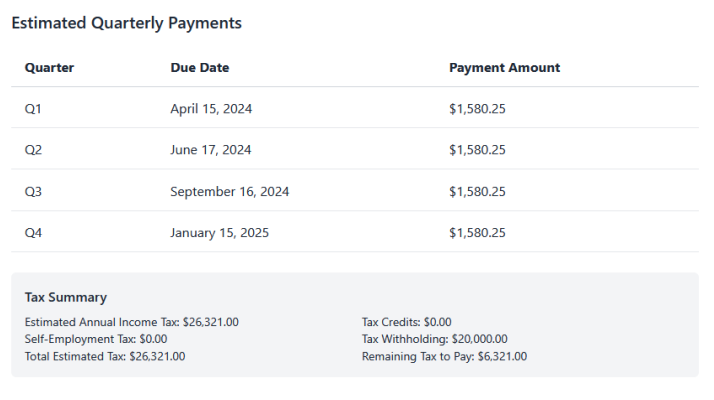Click the Tax Summary heading
Viewport: 714px width, 400px height.
[65, 297]
